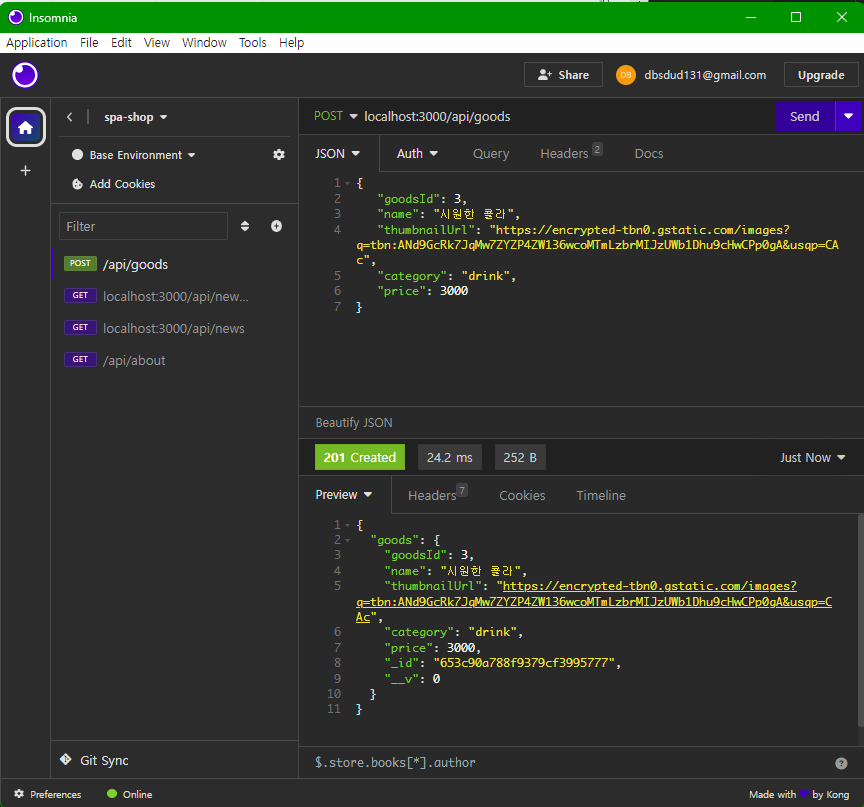Switch to the Timeline tab
This screenshot has height=807, width=864.
[601, 495]
